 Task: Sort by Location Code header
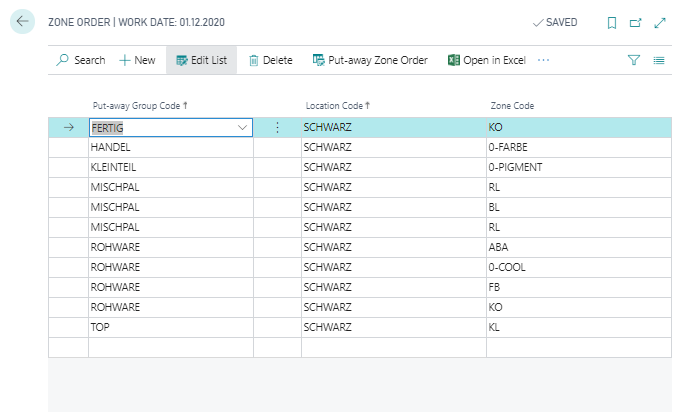click(x=338, y=106)
